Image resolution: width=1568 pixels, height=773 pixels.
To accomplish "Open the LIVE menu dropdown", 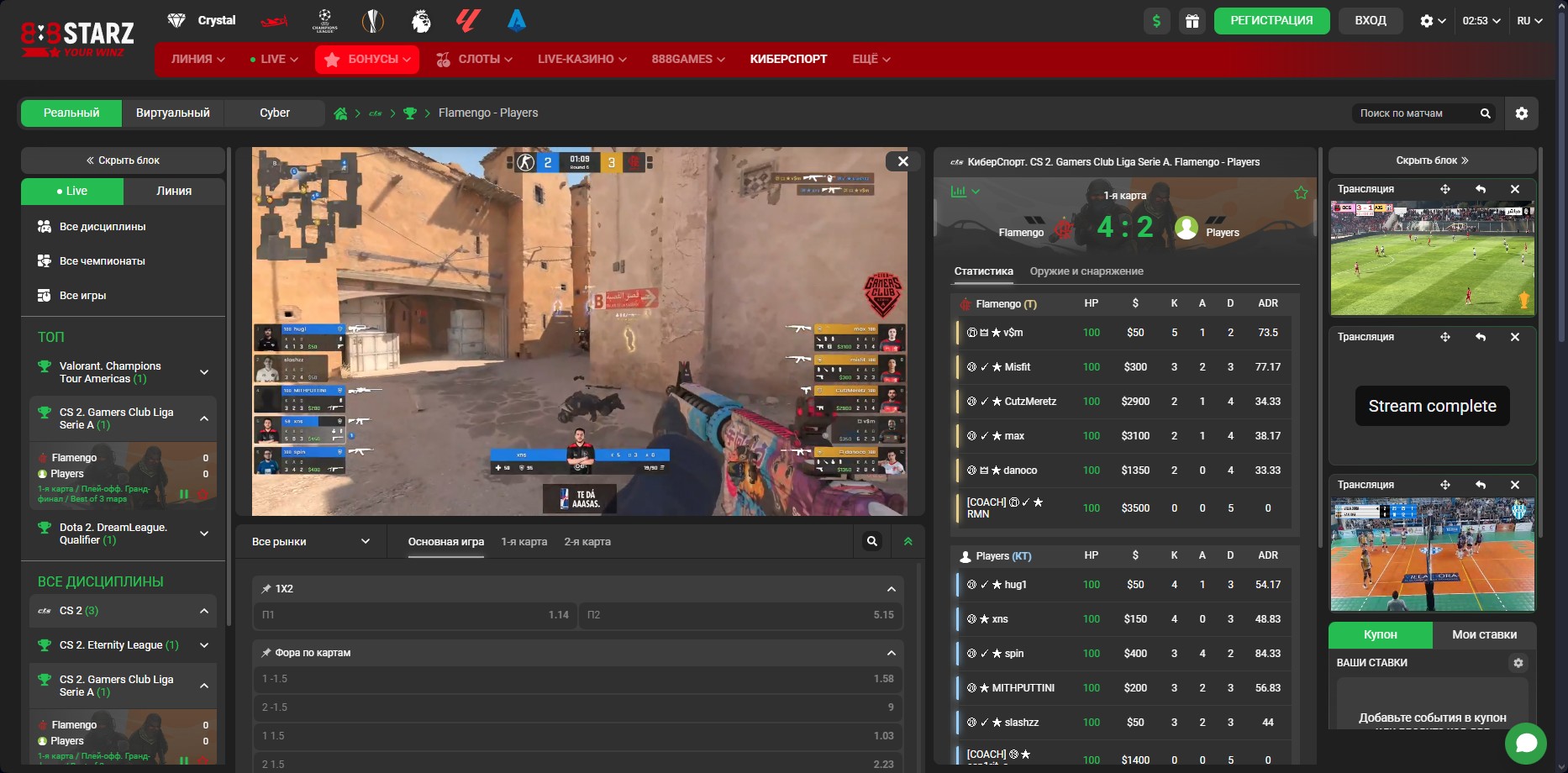I will click(x=274, y=60).
